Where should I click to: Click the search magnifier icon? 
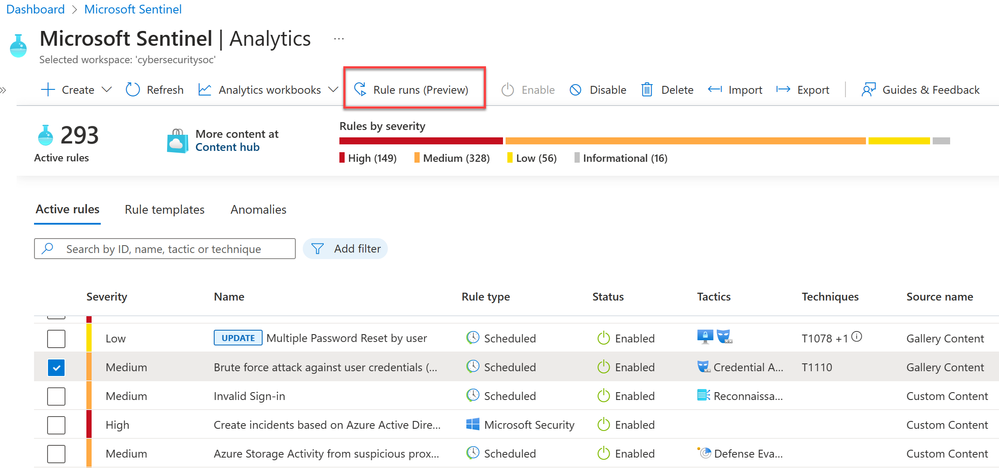48,249
